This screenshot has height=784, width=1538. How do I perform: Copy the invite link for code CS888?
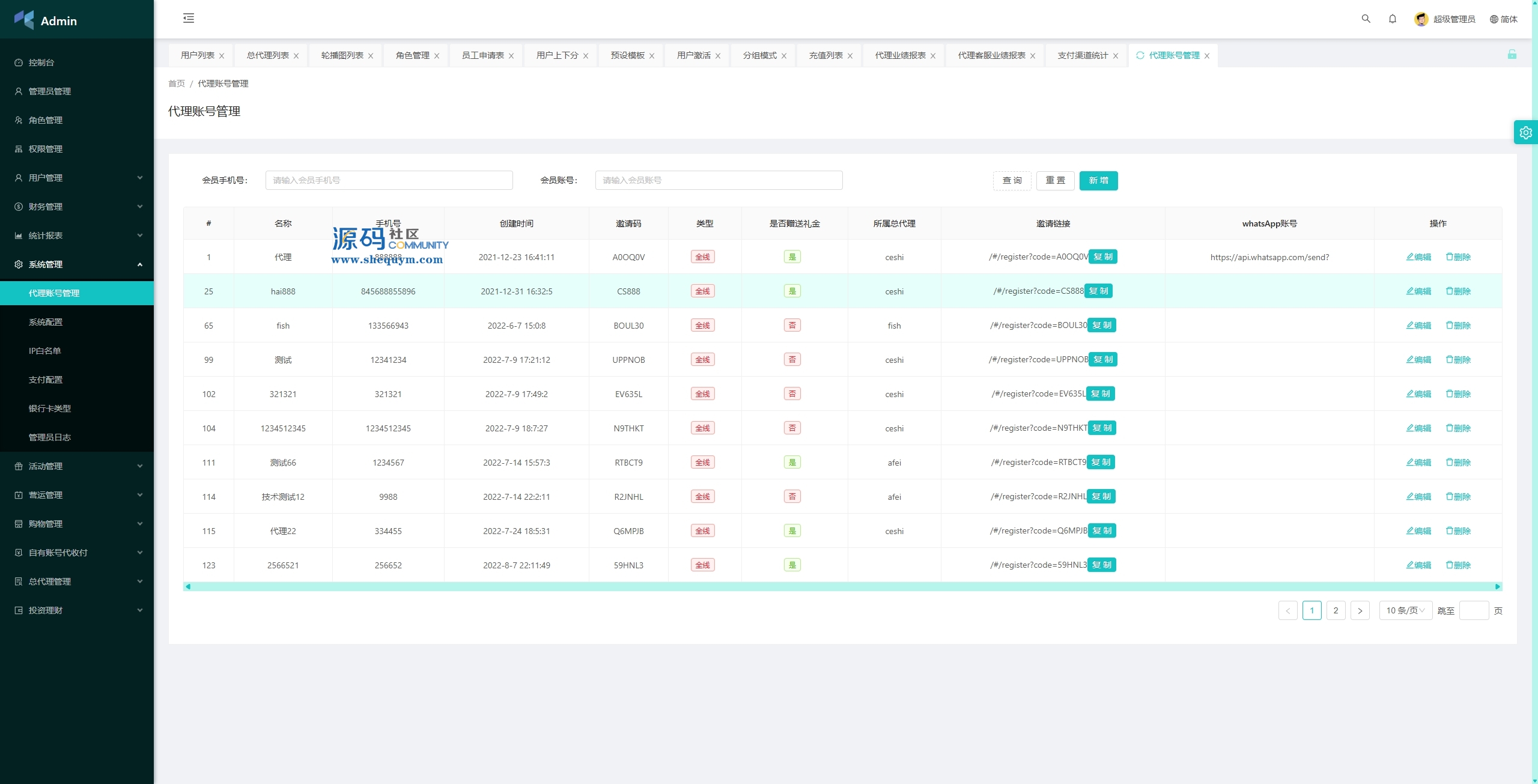[1098, 291]
